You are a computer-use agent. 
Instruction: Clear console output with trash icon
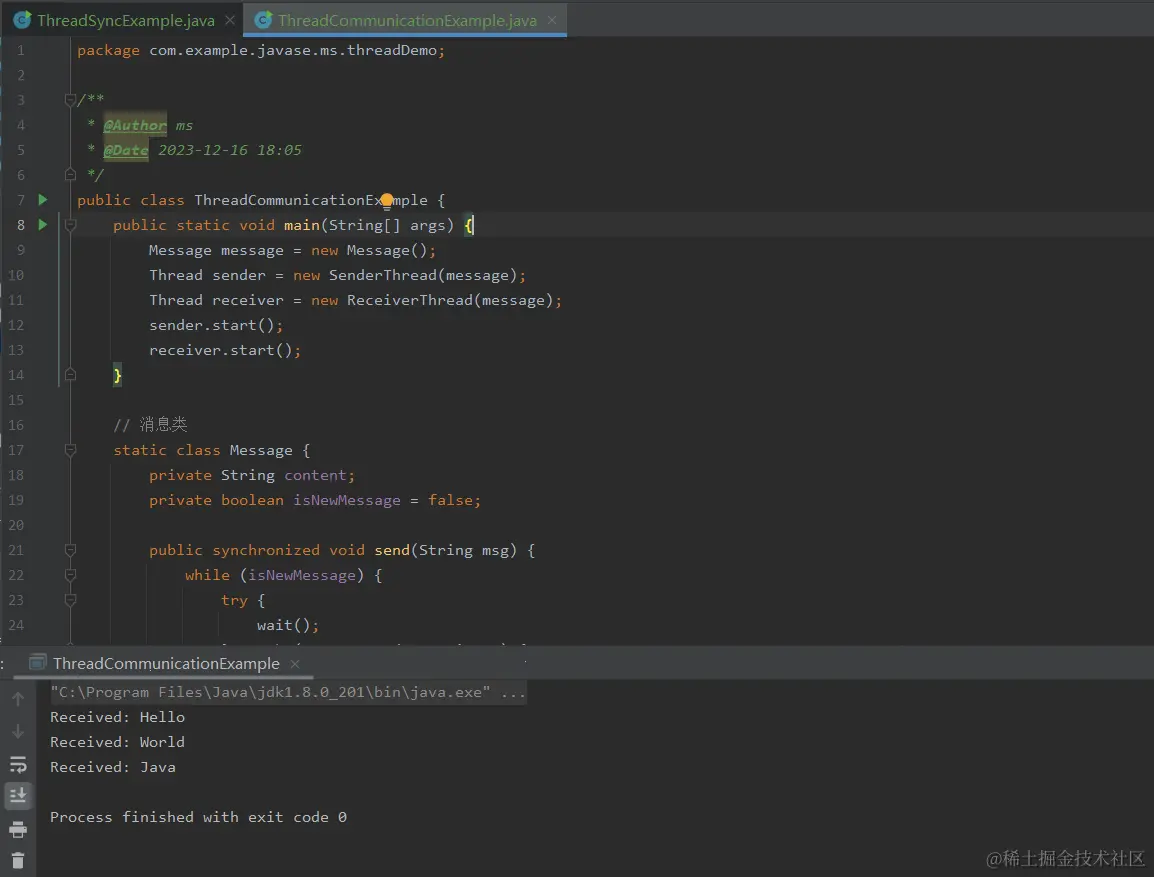(18, 860)
